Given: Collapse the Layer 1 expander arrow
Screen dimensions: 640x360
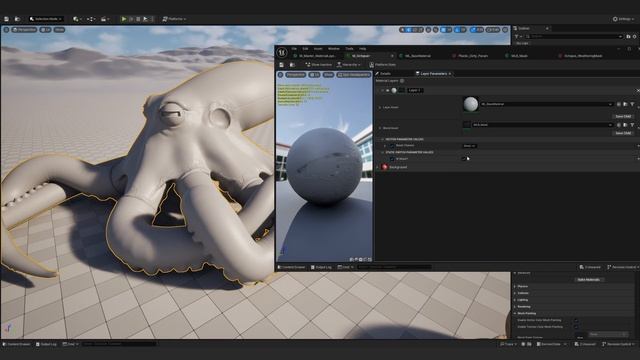Looking at the screenshot, I should pyautogui.click(x=382, y=91).
